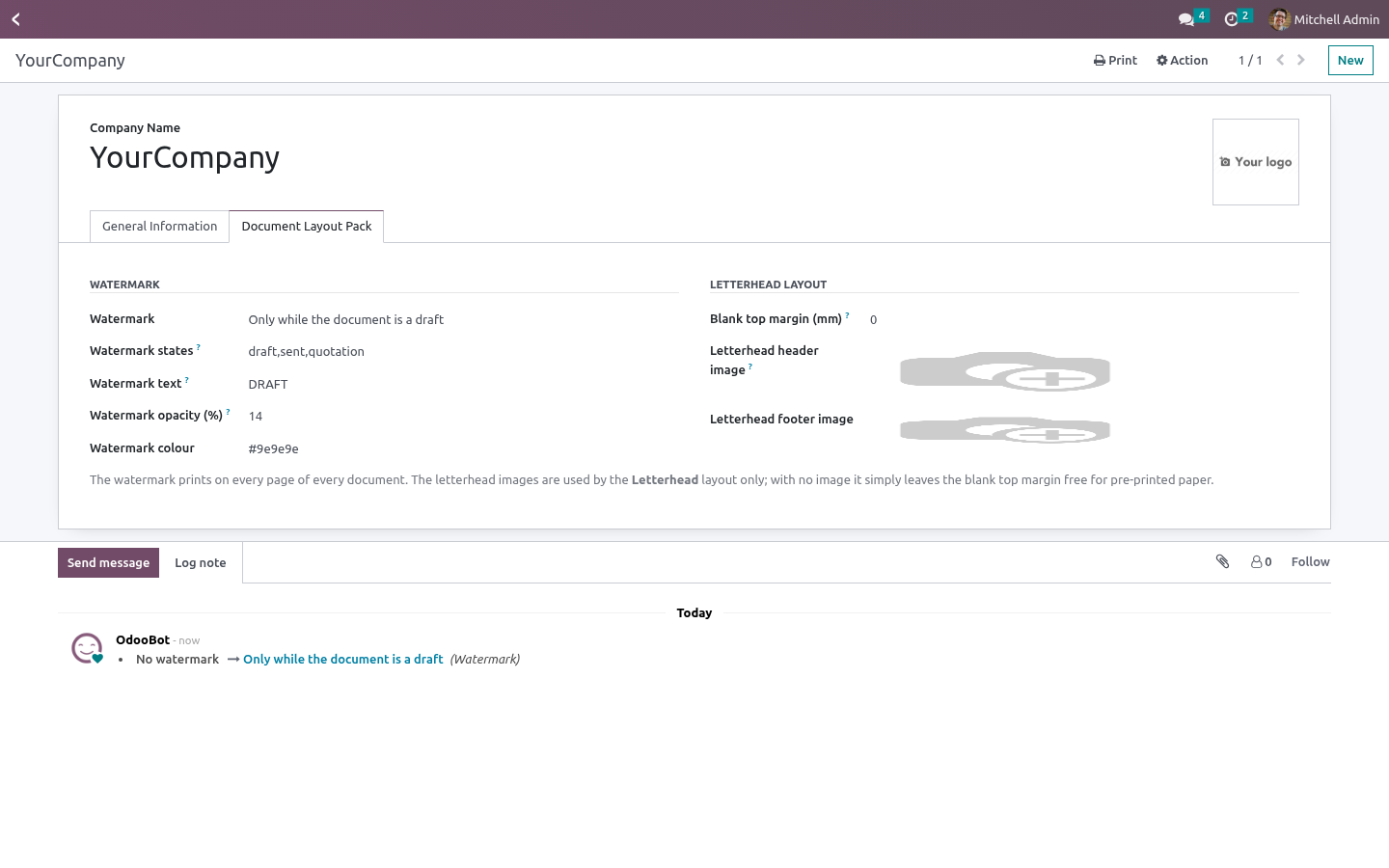Go to previous record arrow
1389x868 pixels.
click(1280, 60)
